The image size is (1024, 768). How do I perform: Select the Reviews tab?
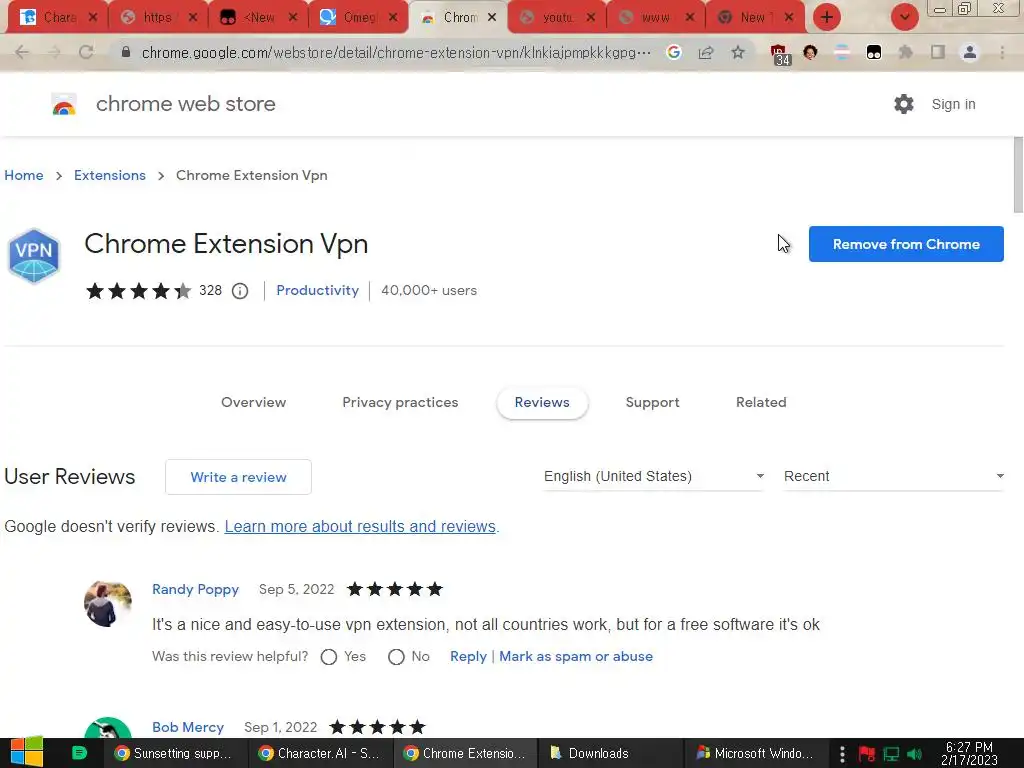[x=542, y=402]
